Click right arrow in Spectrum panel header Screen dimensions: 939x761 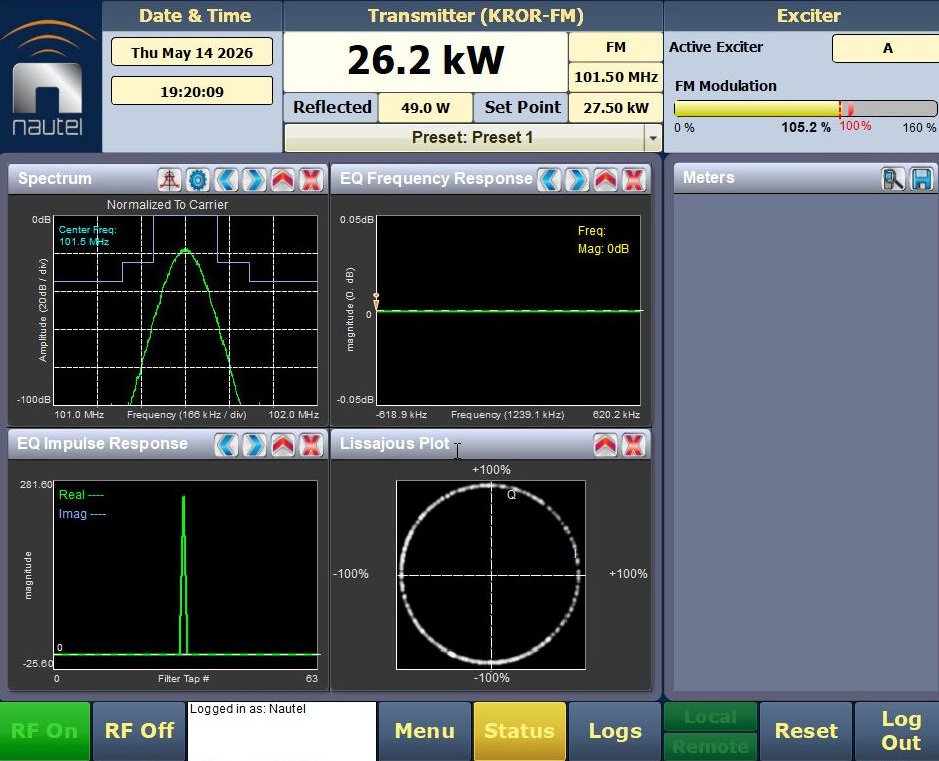pyautogui.click(x=255, y=180)
